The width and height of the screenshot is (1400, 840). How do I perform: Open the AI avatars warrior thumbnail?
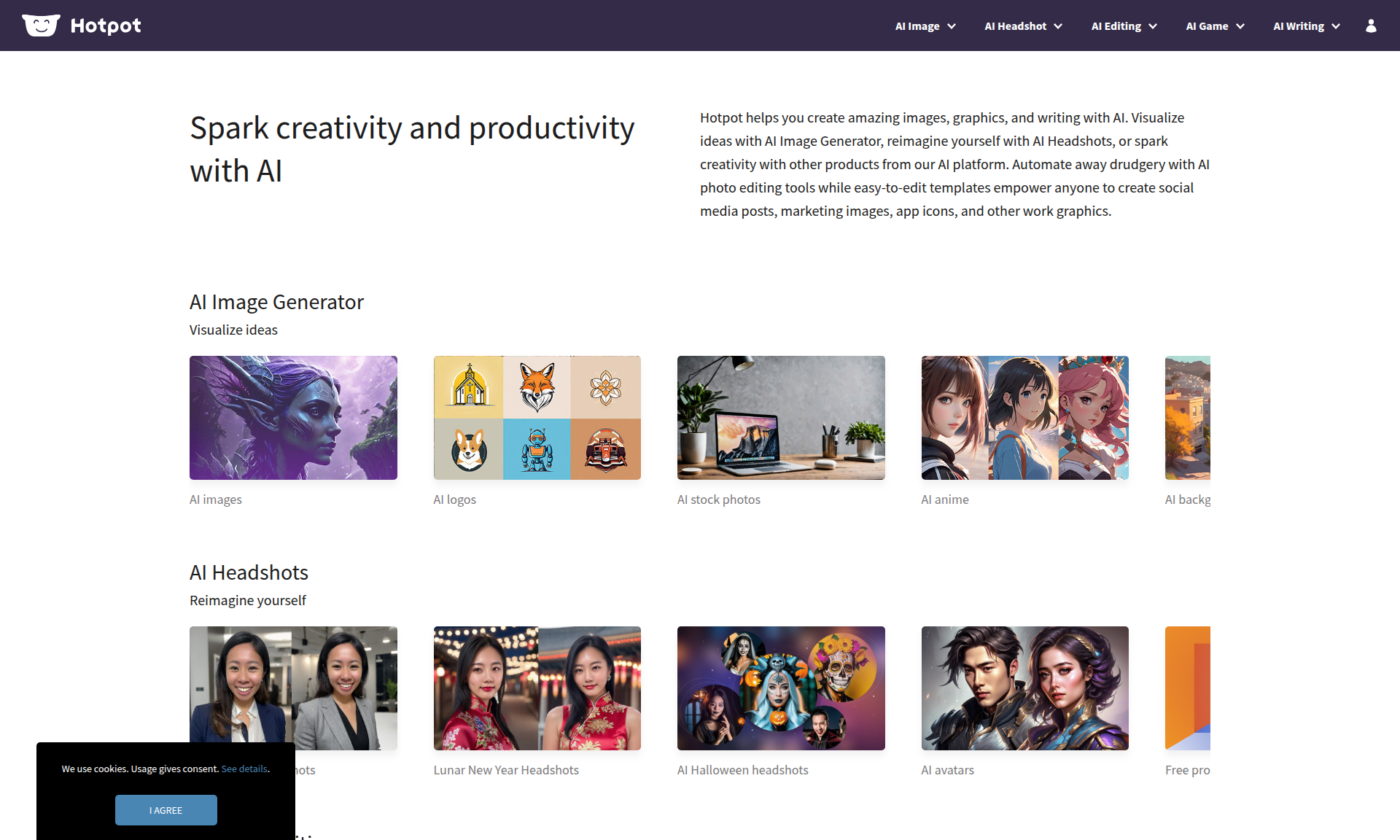[1024, 688]
